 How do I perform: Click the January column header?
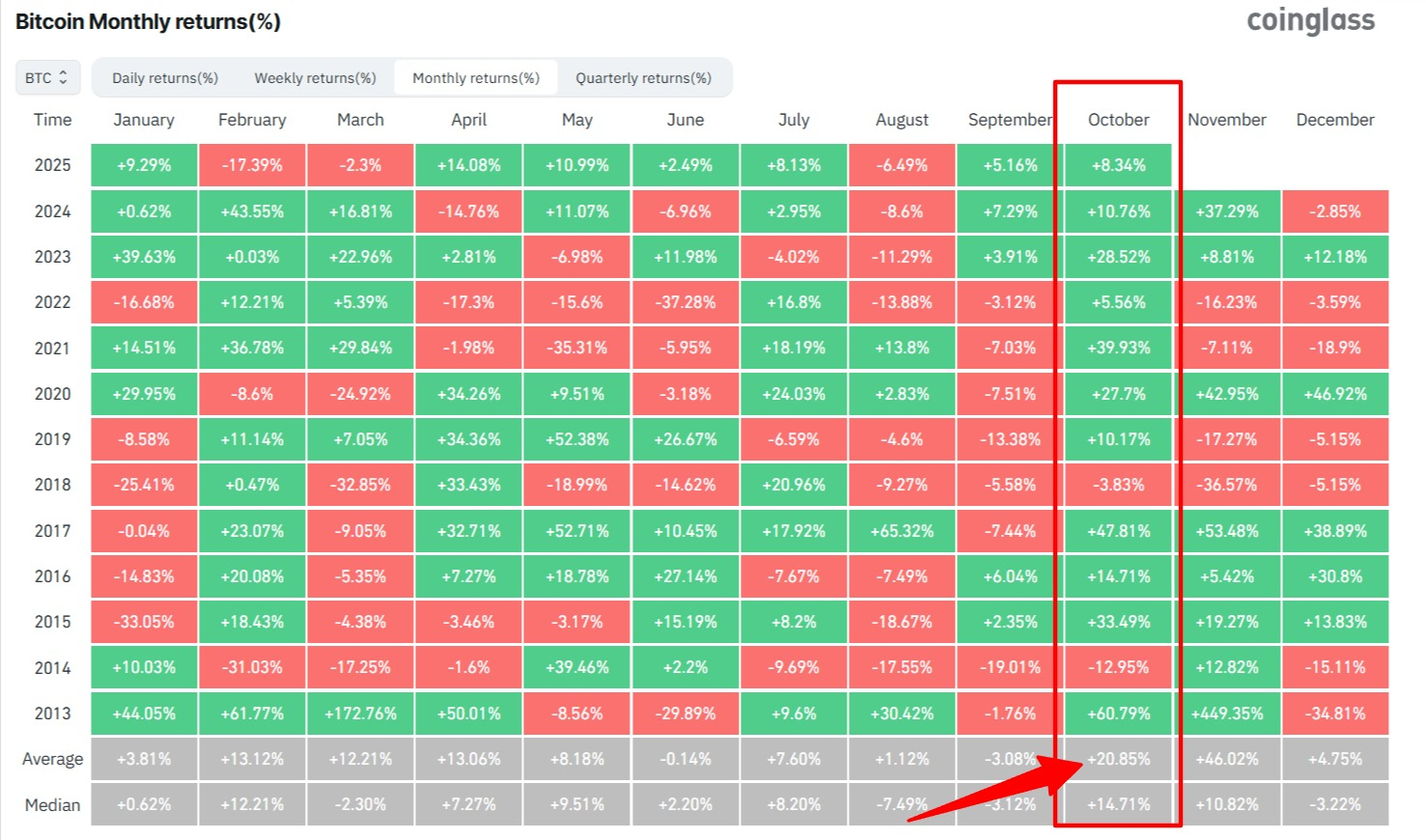click(143, 120)
